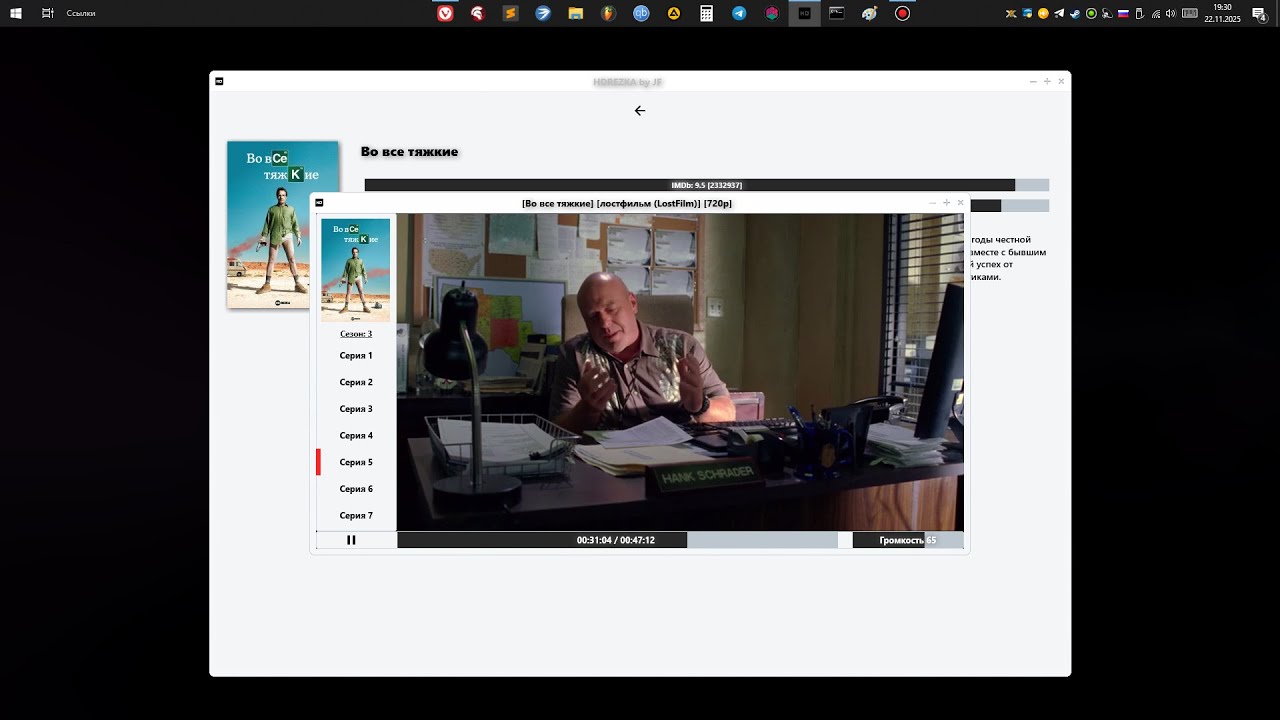The width and height of the screenshot is (1280, 720).
Task: Open the clock and calendar showing 19:30
Action: coord(1222,13)
